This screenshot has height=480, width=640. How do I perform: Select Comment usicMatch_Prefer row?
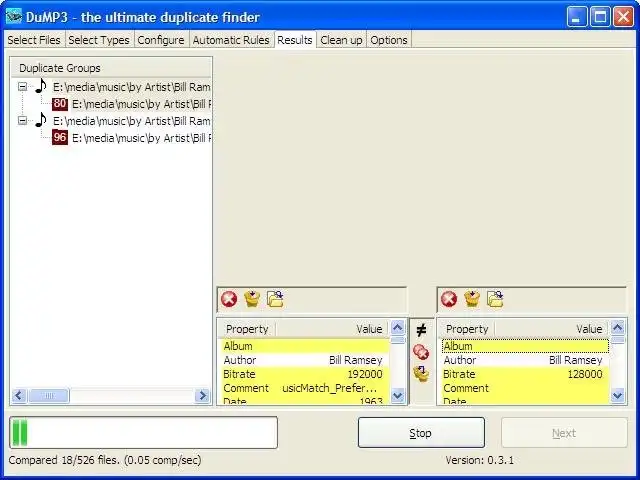click(304, 388)
